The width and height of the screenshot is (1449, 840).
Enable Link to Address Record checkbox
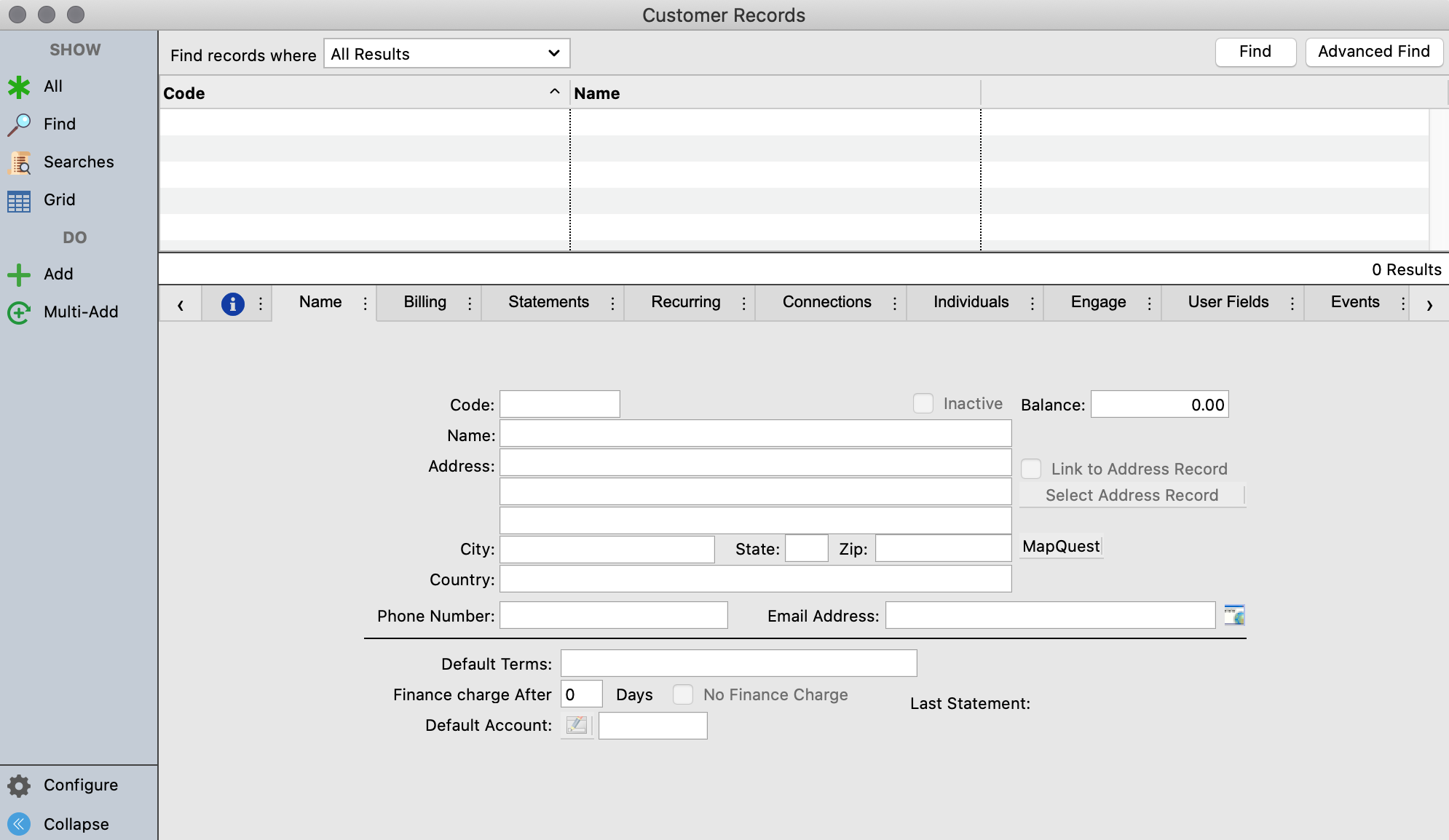tap(1031, 469)
